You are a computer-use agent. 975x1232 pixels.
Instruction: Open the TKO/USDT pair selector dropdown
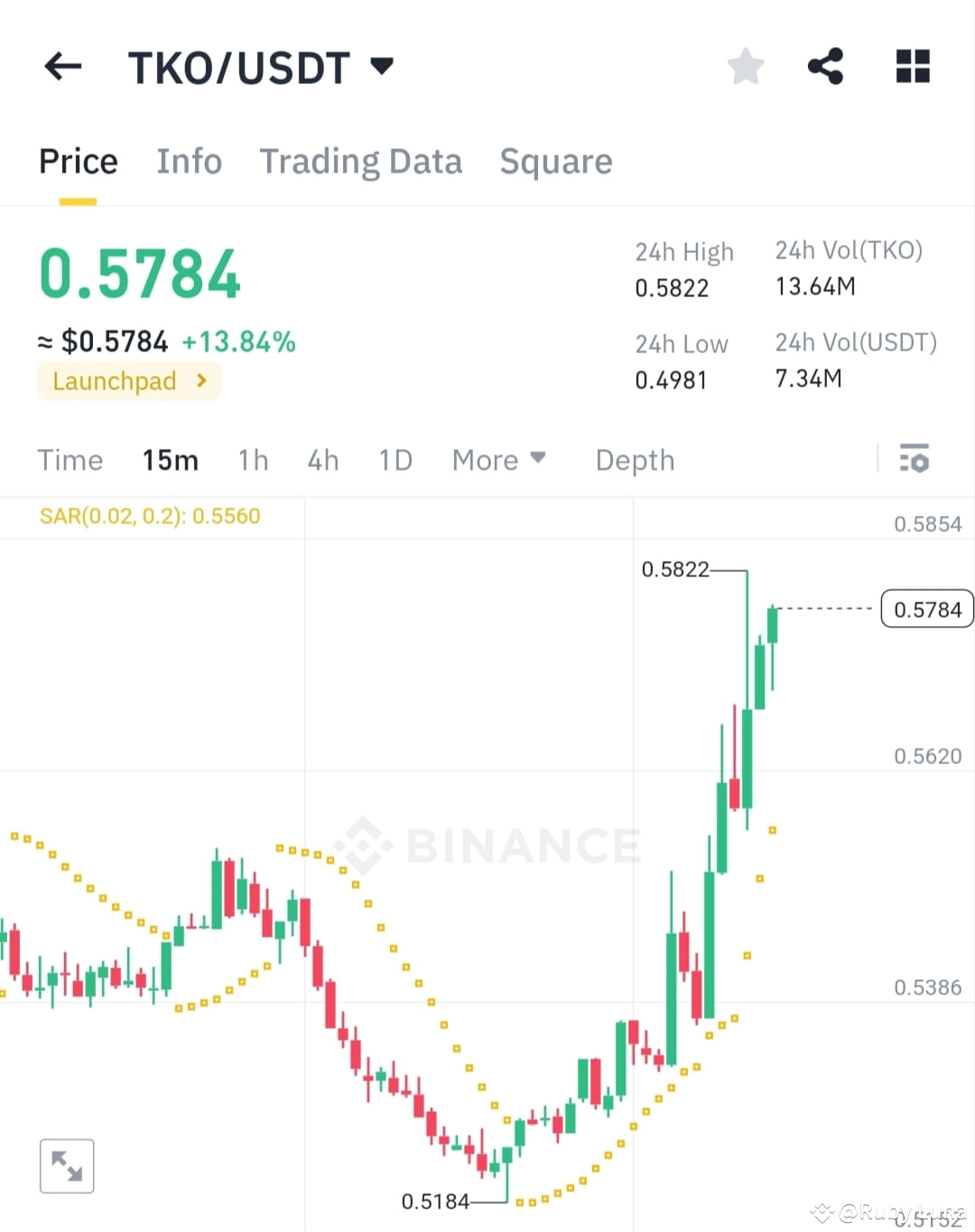click(x=382, y=66)
